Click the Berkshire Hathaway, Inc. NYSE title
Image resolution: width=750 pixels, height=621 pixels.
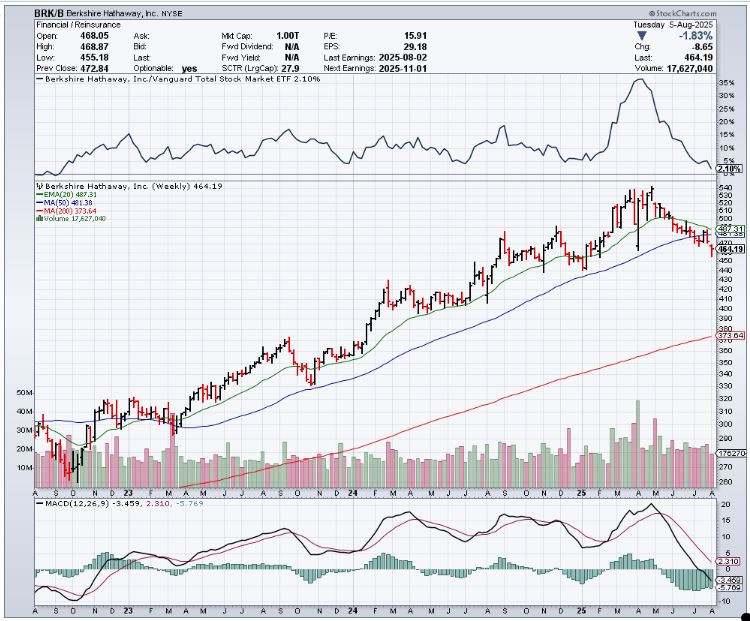click(124, 13)
